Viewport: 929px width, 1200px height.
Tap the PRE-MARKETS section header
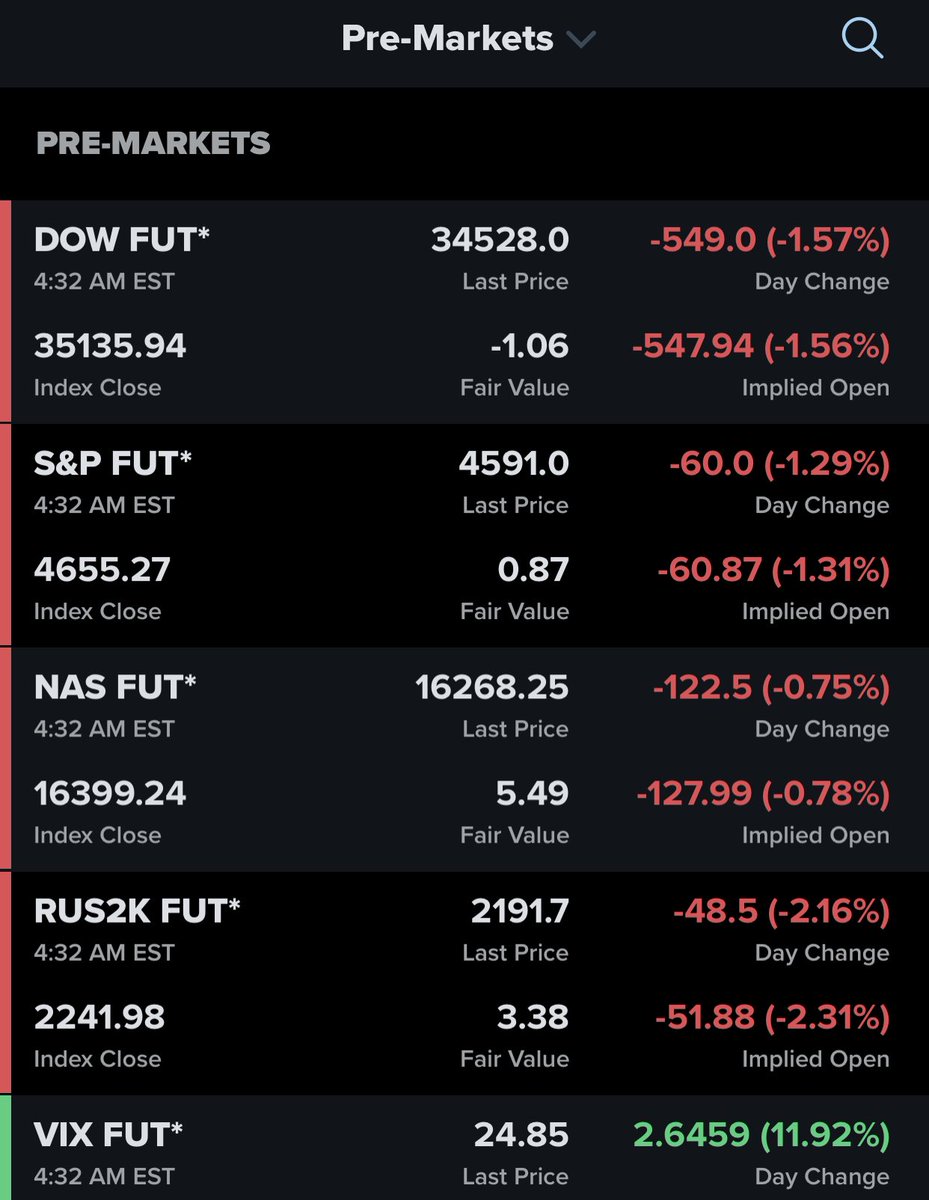click(x=153, y=144)
